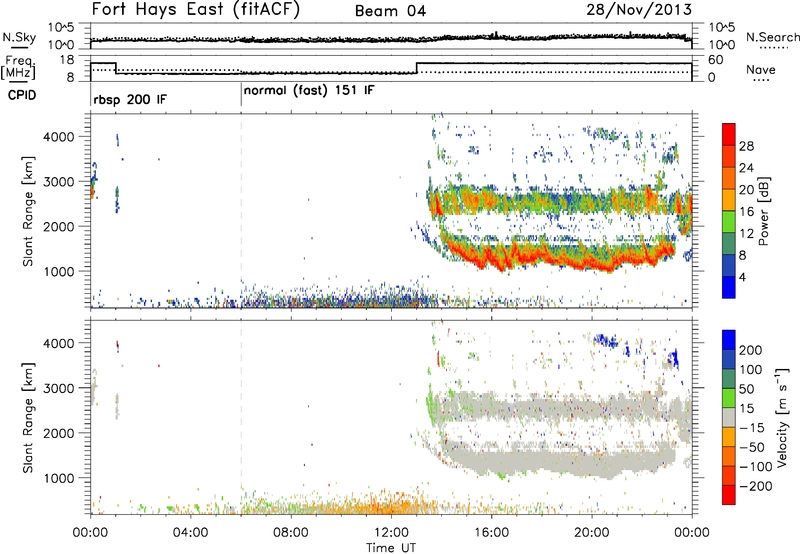Click the '08:00' time axis tick label
This screenshot has height=554, width=800.
tap(291, 533)
